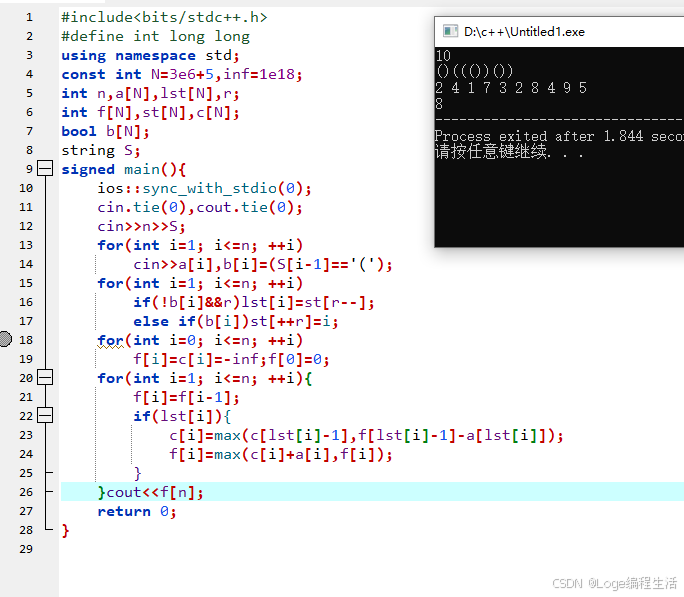Collapse the if-block fold at line 22

click(45, 415)
